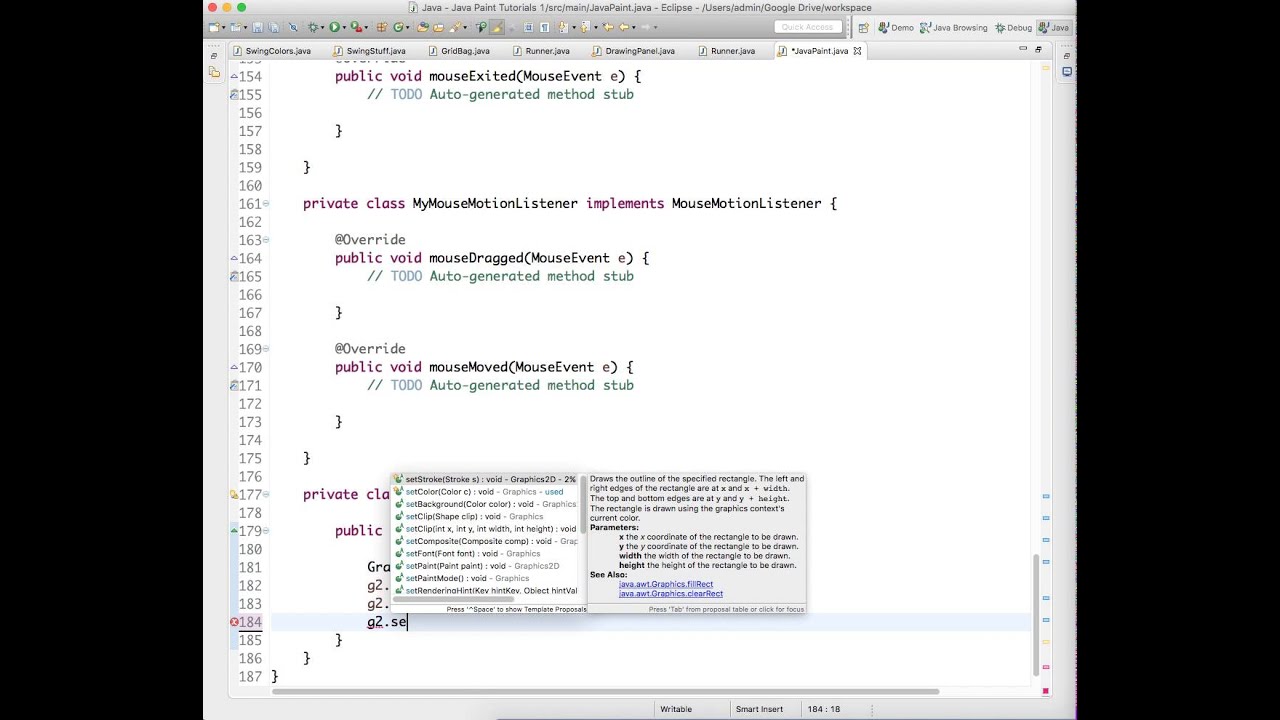The image size is (1280, 720).
Task: Click the Run Last Tool icon
Action: (356, 27)
